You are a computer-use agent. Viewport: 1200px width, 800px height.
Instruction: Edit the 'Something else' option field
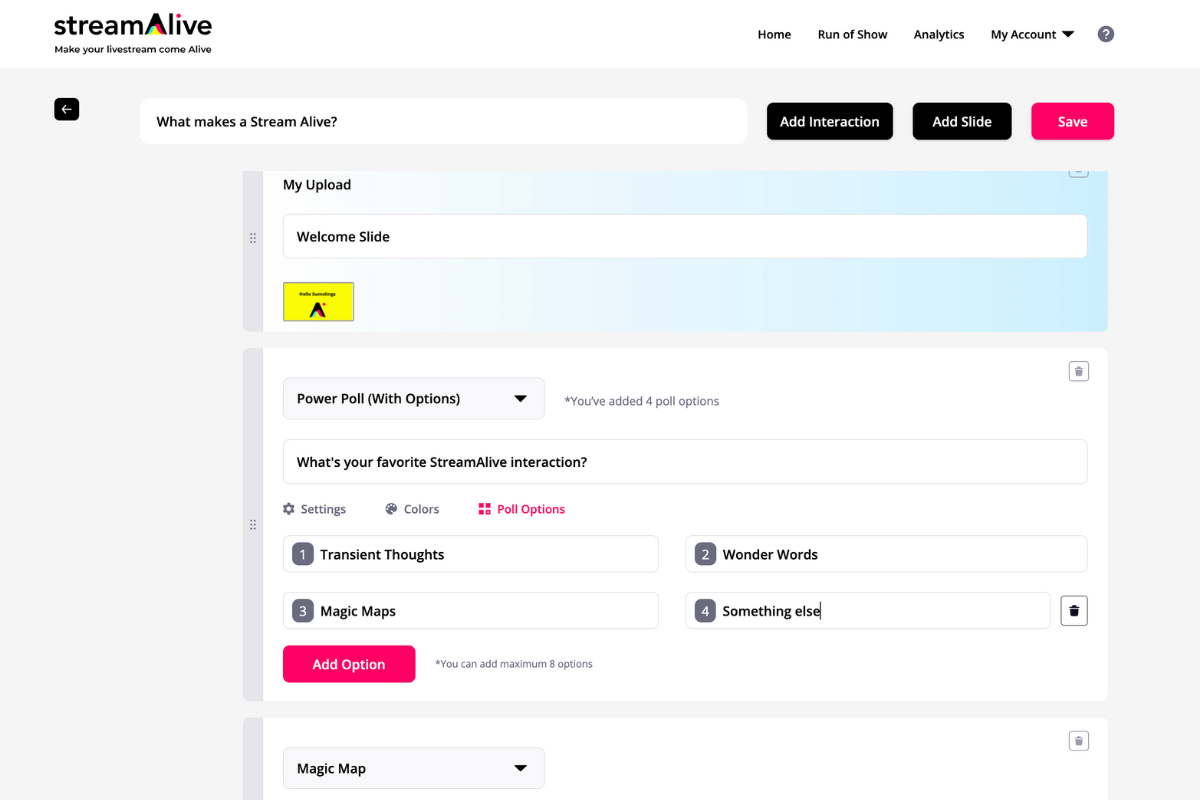(868, 611)
